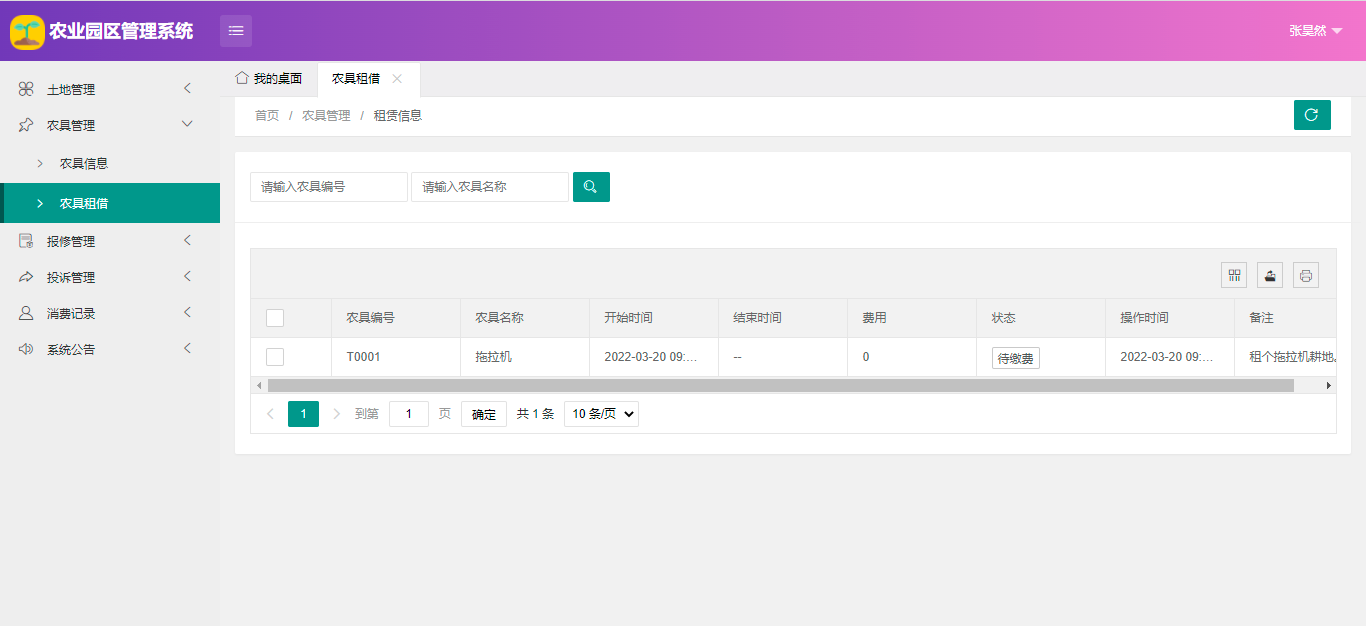
Task: Expand the 报修管理 menu chevron
Action: pos(187,241)
